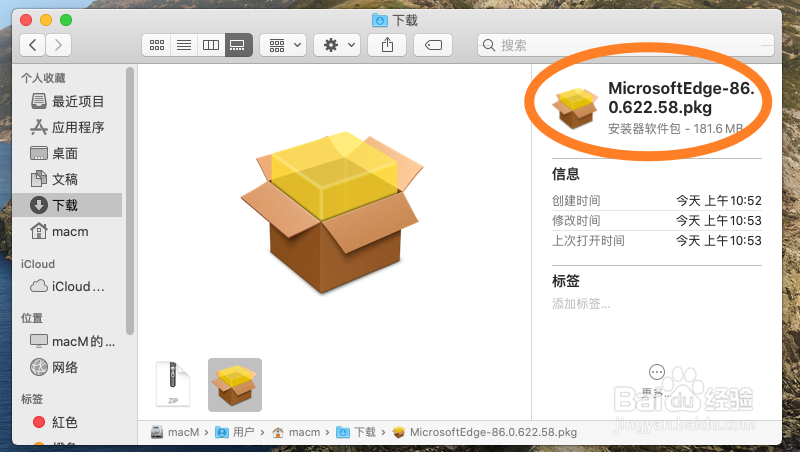The width and height of the screenshot is (800, 452).
Task: Click 用户 in the path bar
Action: click(235, 432)
